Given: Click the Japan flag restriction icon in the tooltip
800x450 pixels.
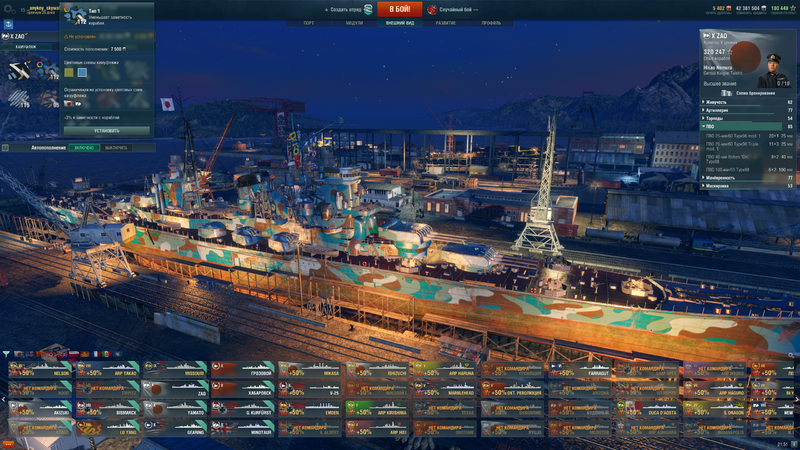Looking at the screenshot, I should (x=68, y=104).
